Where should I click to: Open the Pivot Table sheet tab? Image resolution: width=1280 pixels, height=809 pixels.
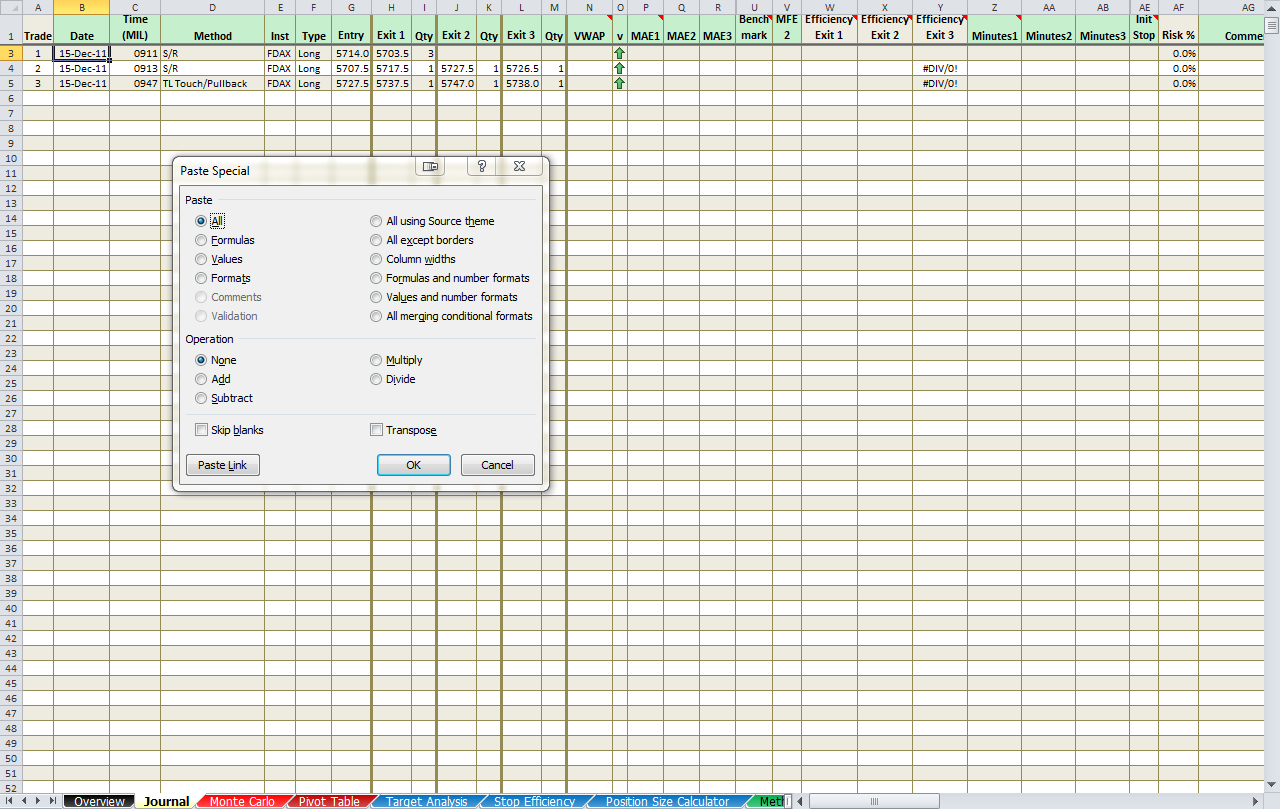pos(329,801)
